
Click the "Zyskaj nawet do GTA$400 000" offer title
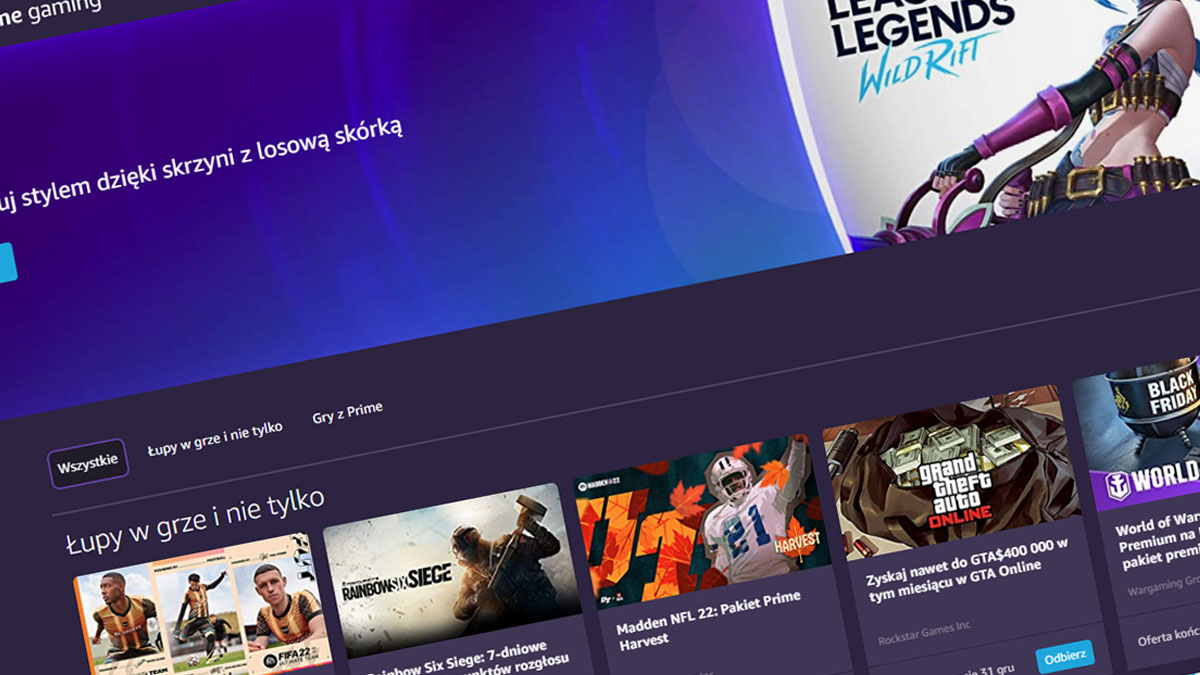click(x=968, y=568)
